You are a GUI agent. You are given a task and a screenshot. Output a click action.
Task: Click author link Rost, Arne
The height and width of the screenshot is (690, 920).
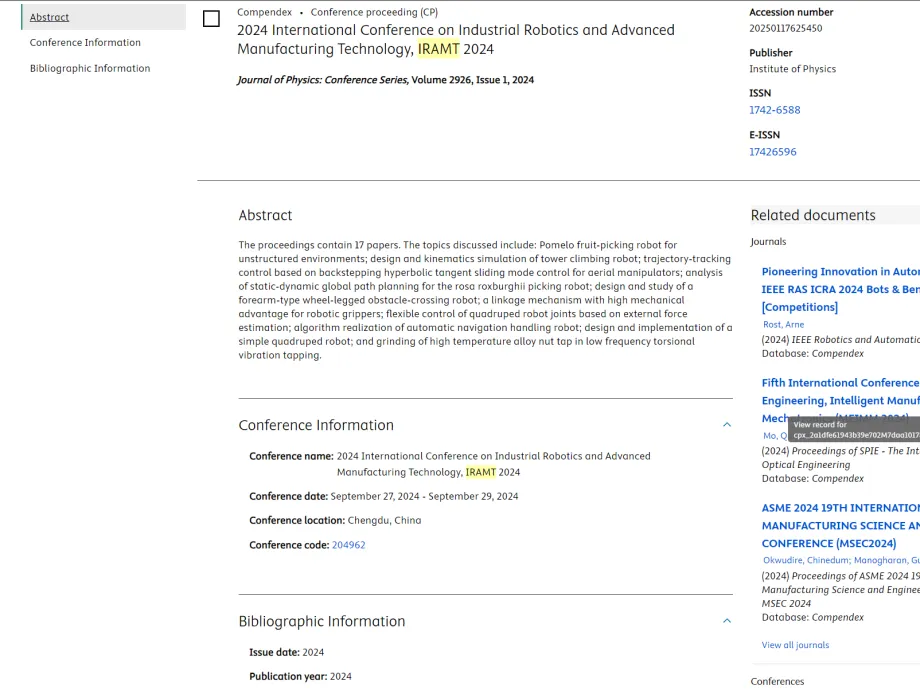click(783, 325)
